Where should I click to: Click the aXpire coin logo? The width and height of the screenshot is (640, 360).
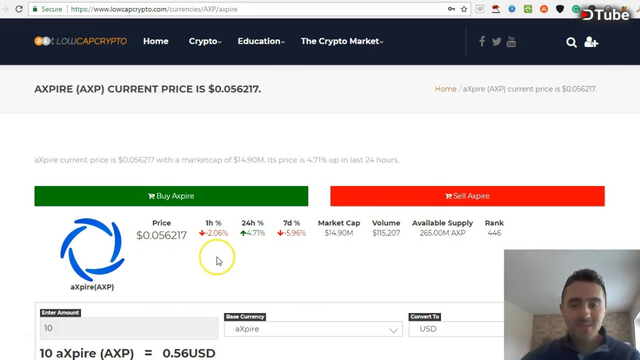pos(92,249)
